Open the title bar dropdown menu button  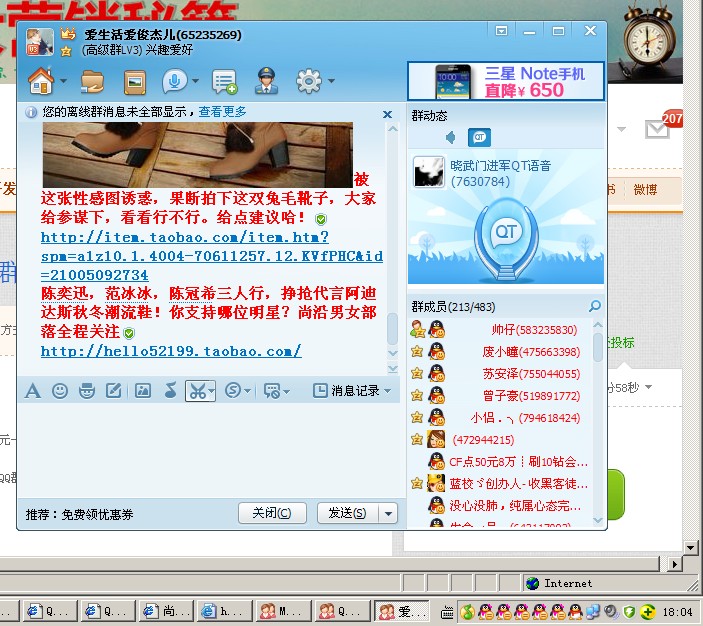coord(501,31)
